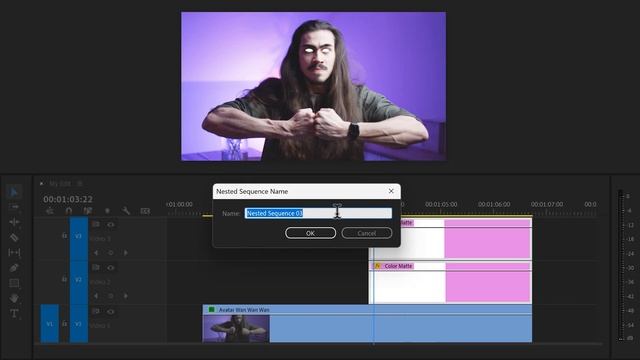Cancel the Nested Sequence Name dialog
The height and width of the screenshot is (360, 640).
367,233
